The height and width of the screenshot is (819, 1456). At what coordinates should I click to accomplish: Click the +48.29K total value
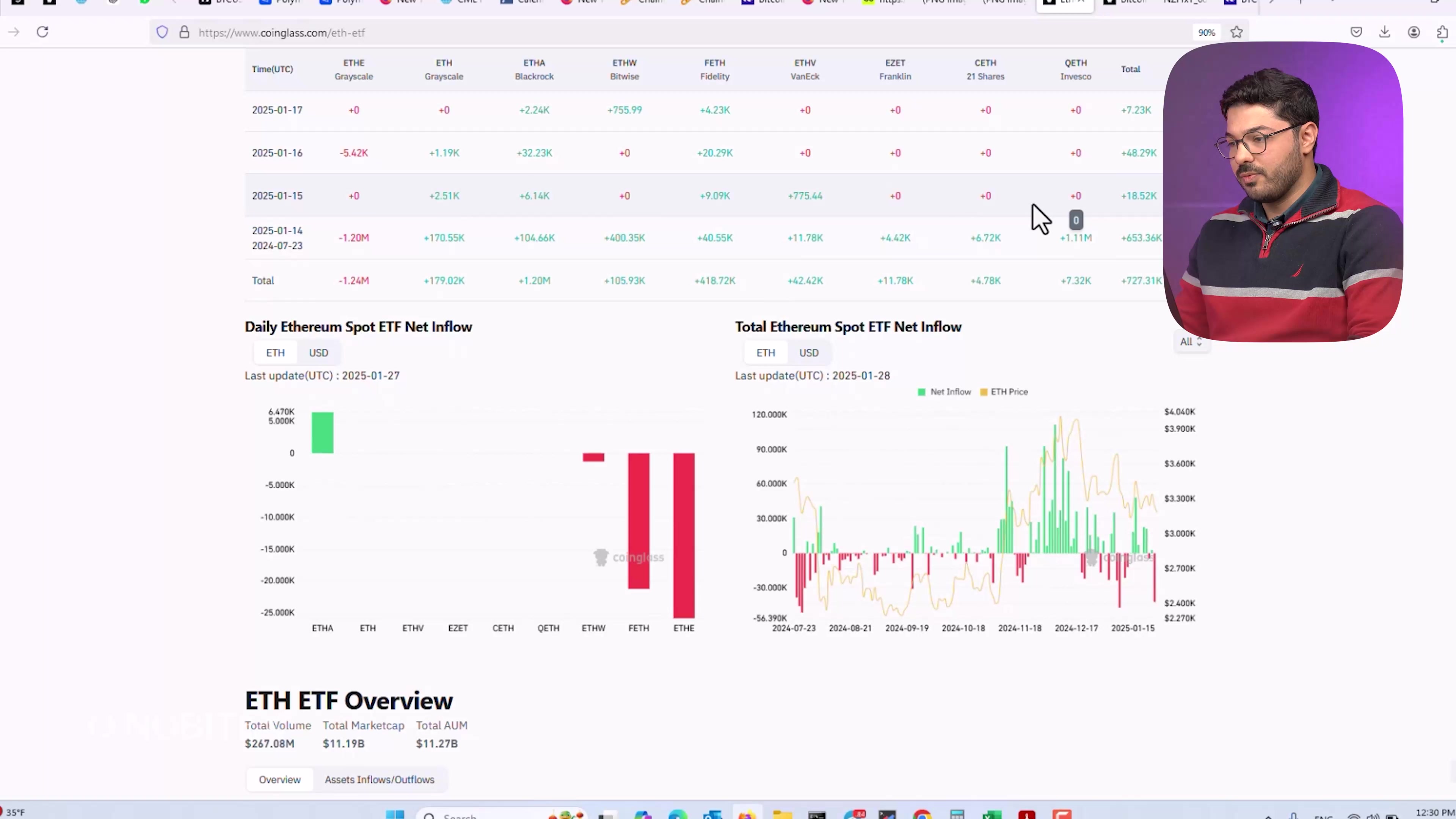[x=1139, y=153]
